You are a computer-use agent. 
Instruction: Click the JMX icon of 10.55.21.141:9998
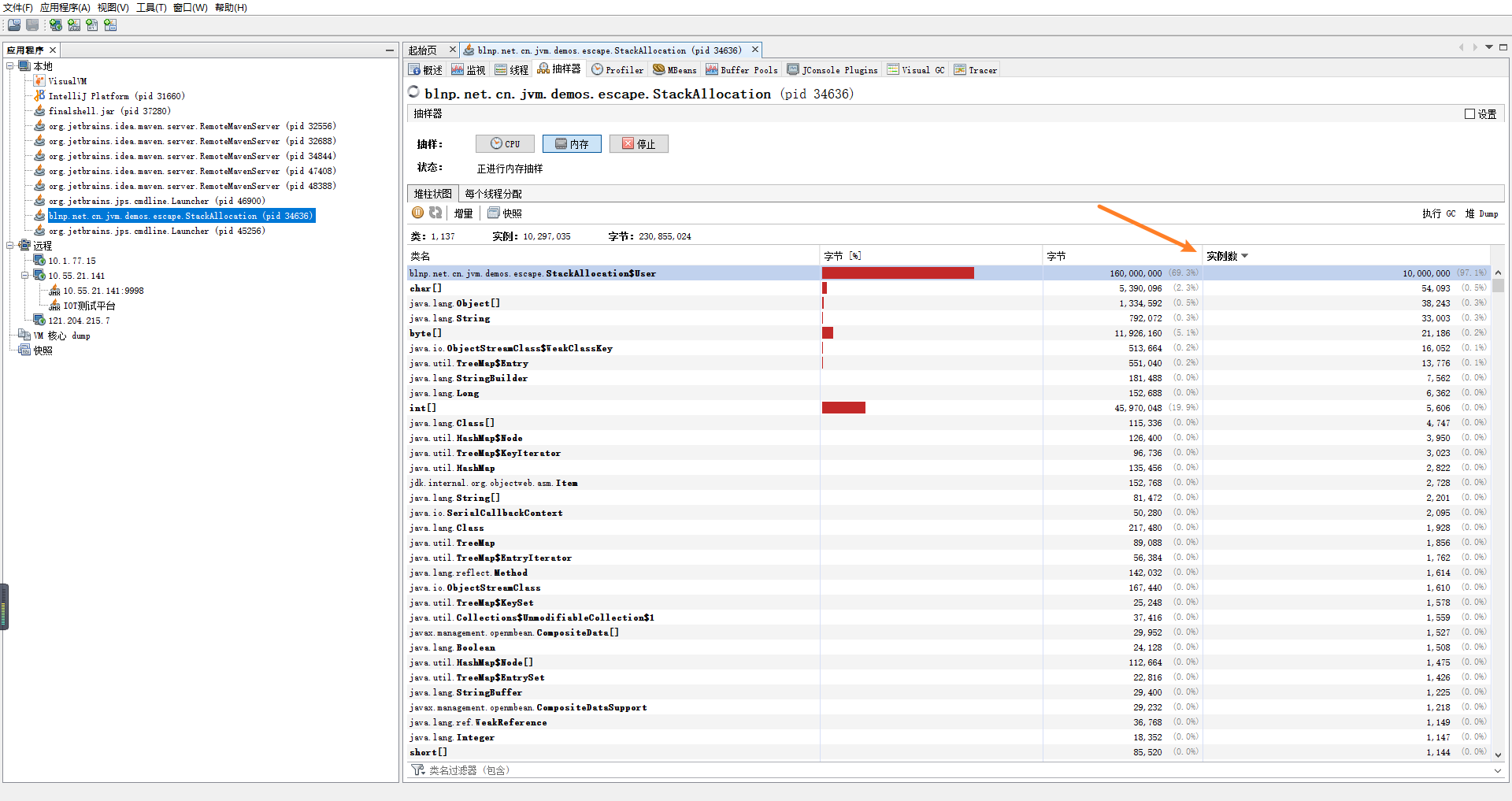pos(54,291)
